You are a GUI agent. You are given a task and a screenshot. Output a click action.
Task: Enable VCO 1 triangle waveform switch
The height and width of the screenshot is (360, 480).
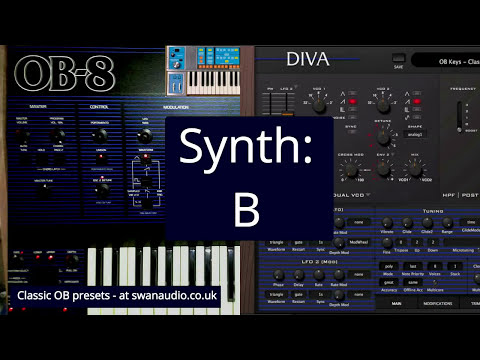[352, 93]
